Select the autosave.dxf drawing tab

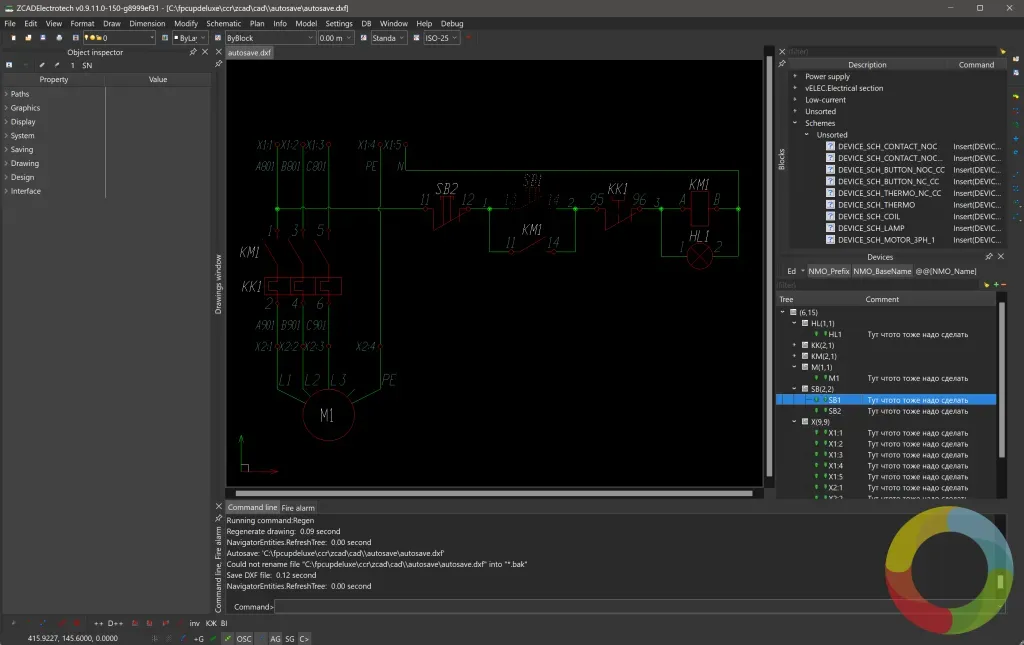(249, 53)
